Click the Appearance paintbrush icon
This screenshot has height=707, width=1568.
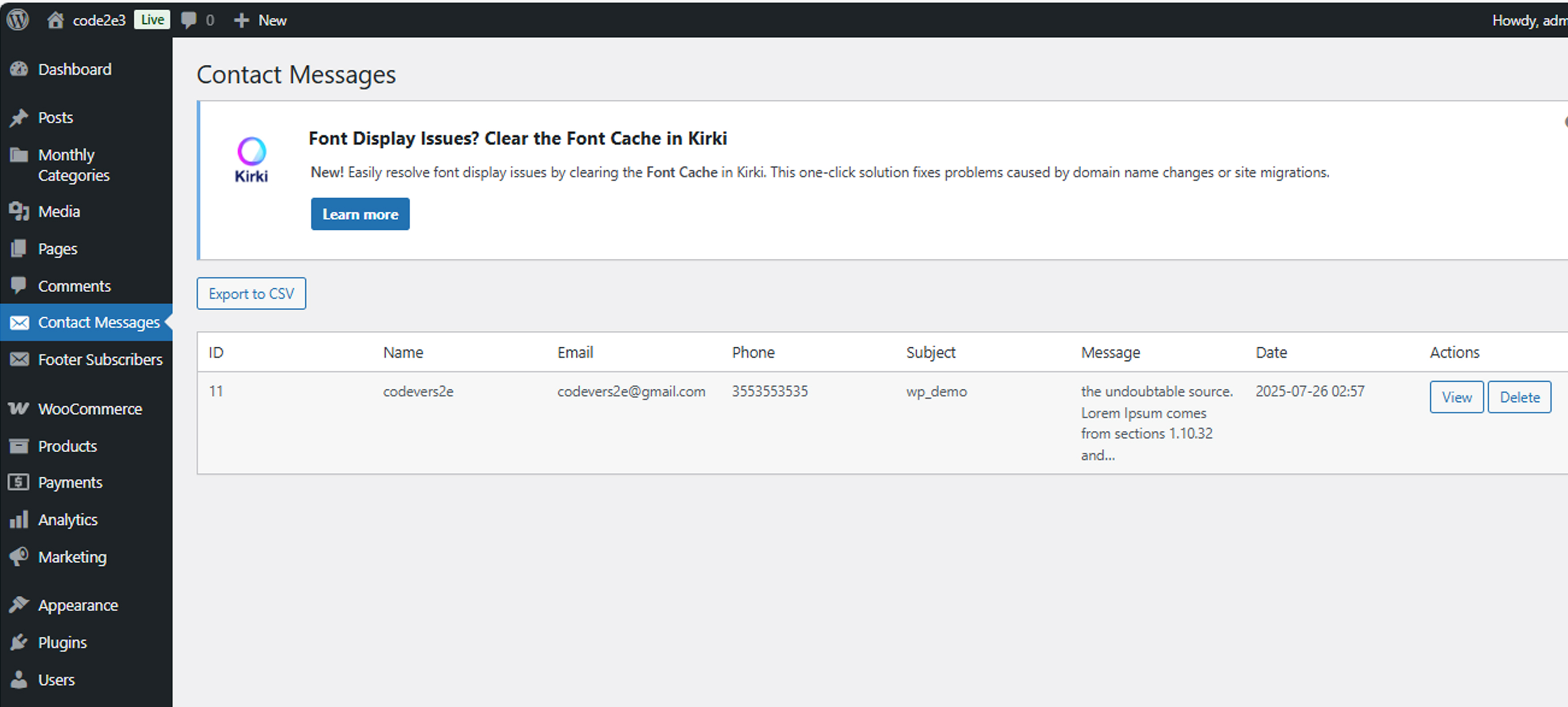[19, 605]
